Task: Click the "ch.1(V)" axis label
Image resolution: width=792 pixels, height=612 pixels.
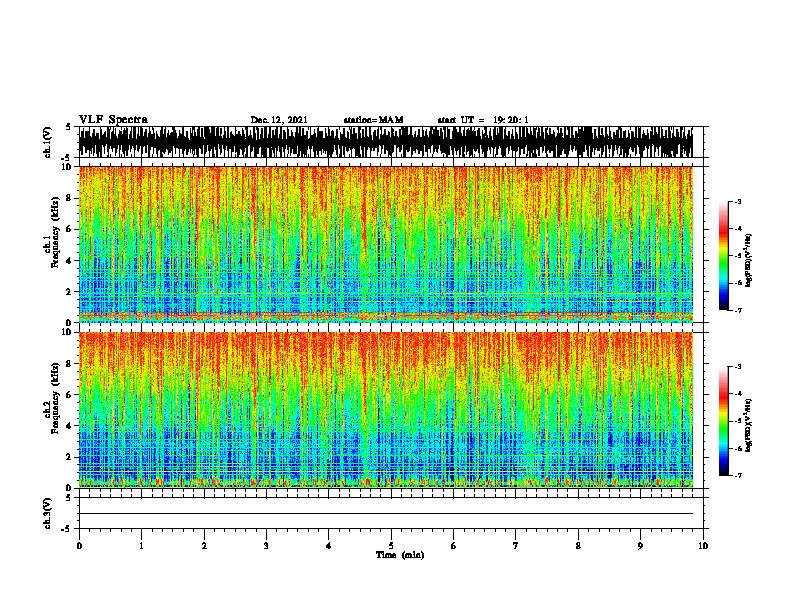Action: point(48,142)
